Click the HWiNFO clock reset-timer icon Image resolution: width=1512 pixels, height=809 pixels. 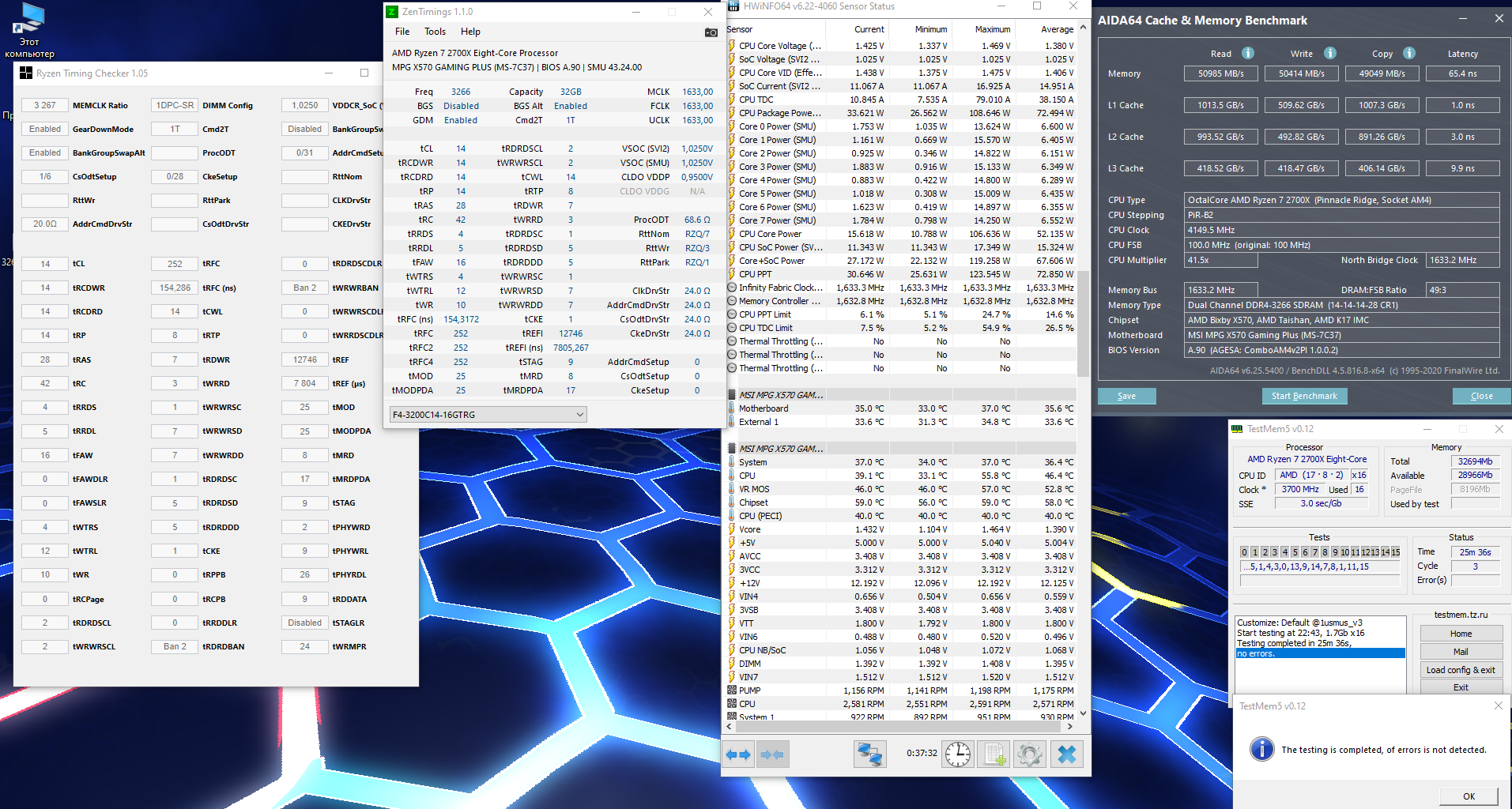click(958, 754)
